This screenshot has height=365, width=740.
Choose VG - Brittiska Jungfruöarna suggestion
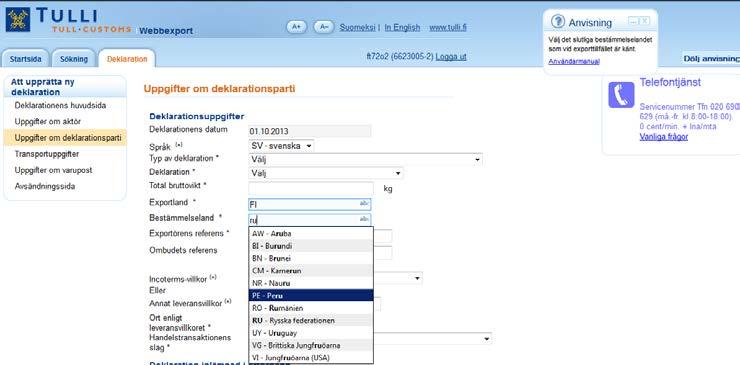[311, 345]
